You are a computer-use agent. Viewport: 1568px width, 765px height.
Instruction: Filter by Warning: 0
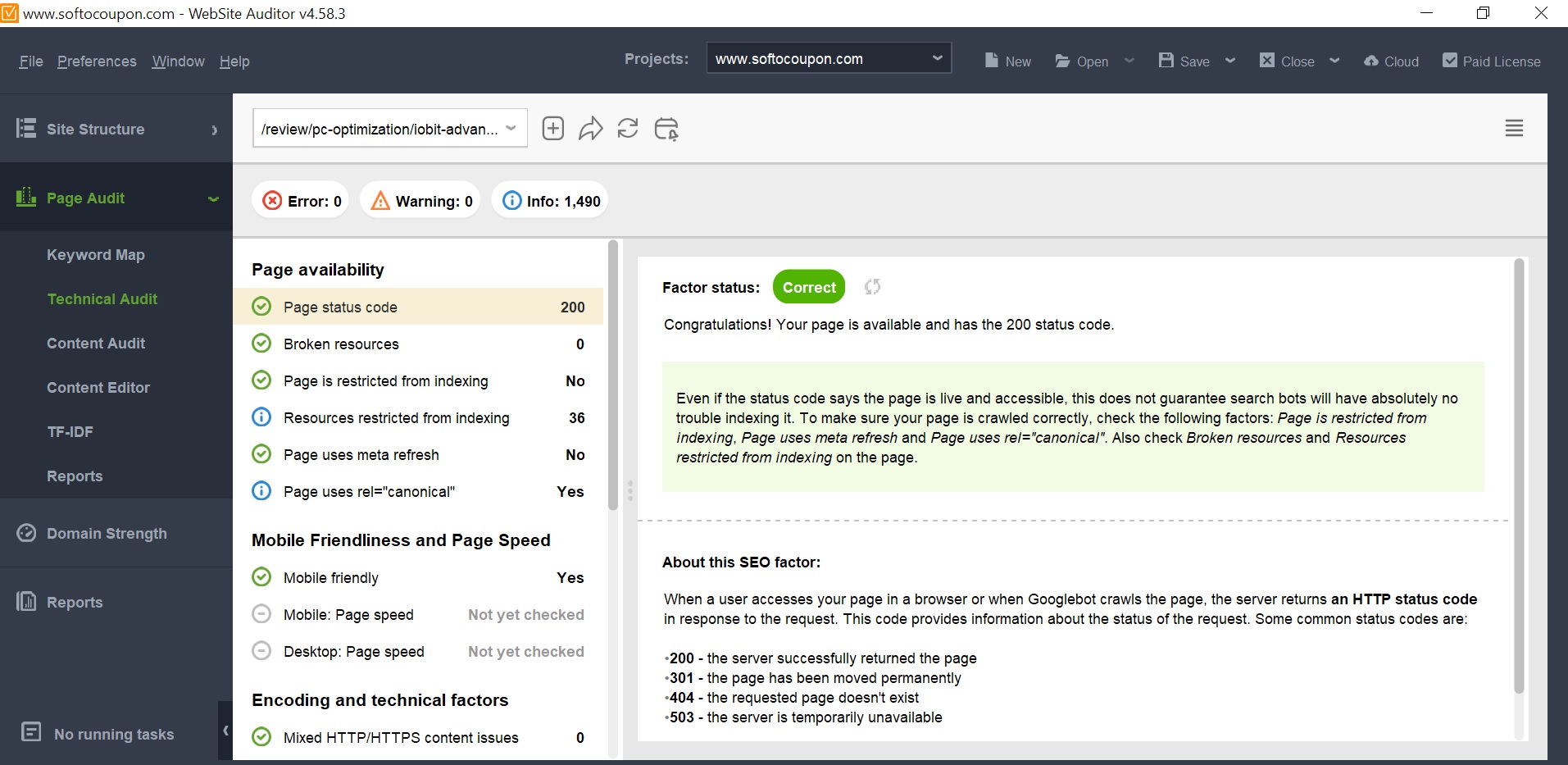(x=420, y=201)
